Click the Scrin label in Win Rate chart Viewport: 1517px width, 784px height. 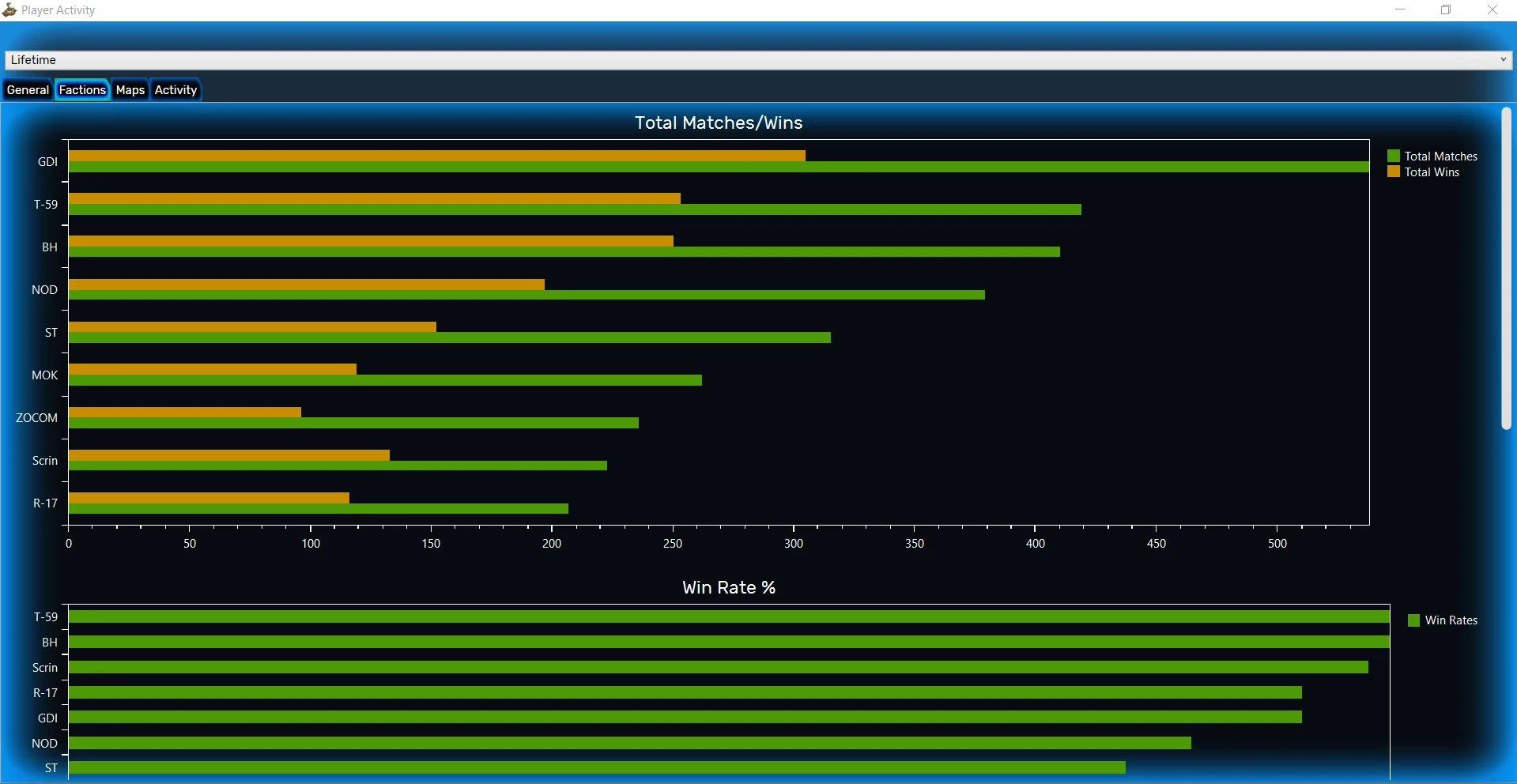click(45, 668)
